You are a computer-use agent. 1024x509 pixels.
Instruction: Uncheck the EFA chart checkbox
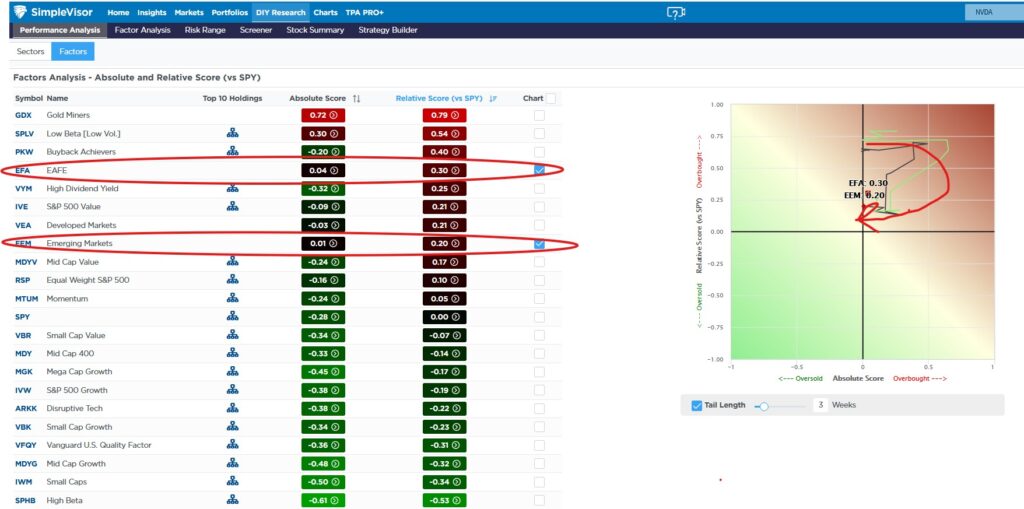[x=539, y=170]
